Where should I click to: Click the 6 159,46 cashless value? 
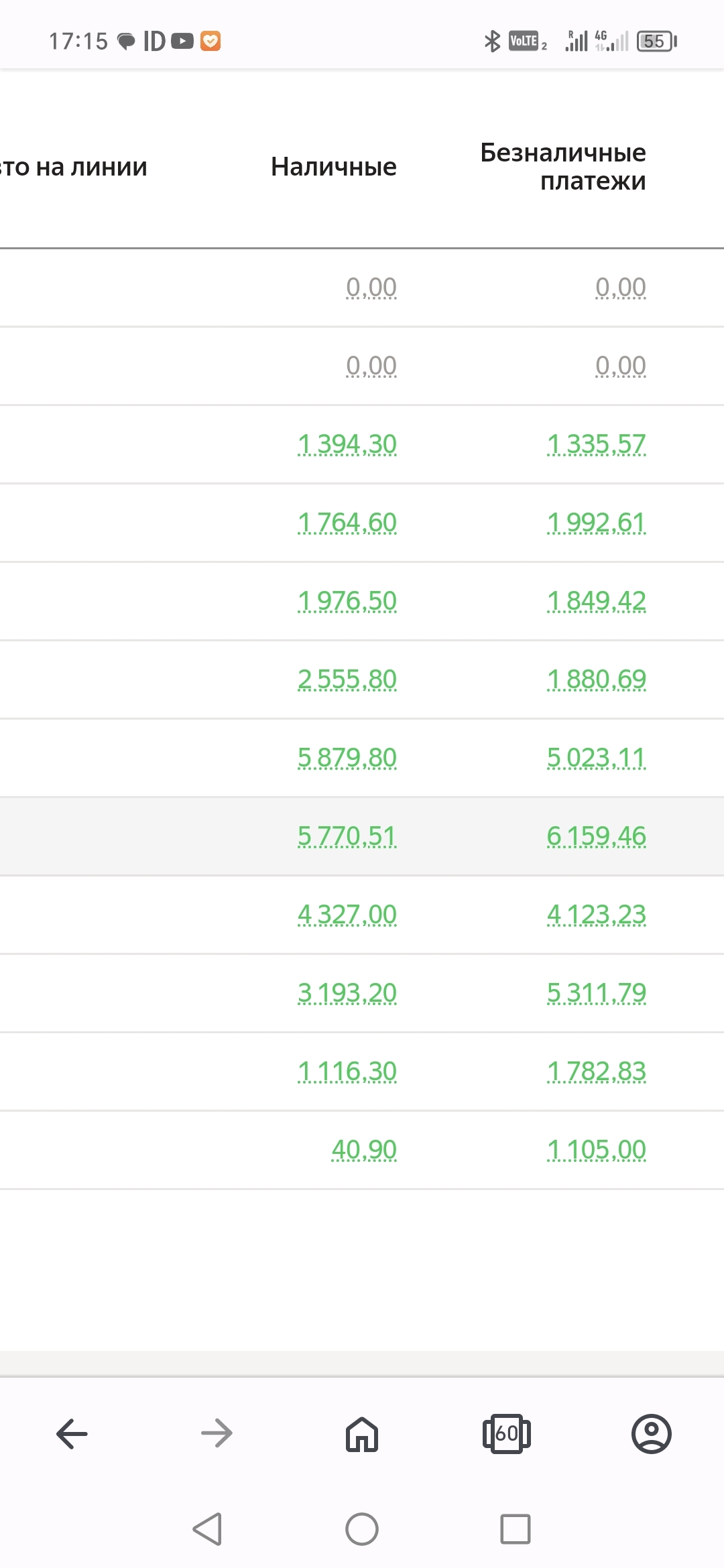(x=597, y=836)
